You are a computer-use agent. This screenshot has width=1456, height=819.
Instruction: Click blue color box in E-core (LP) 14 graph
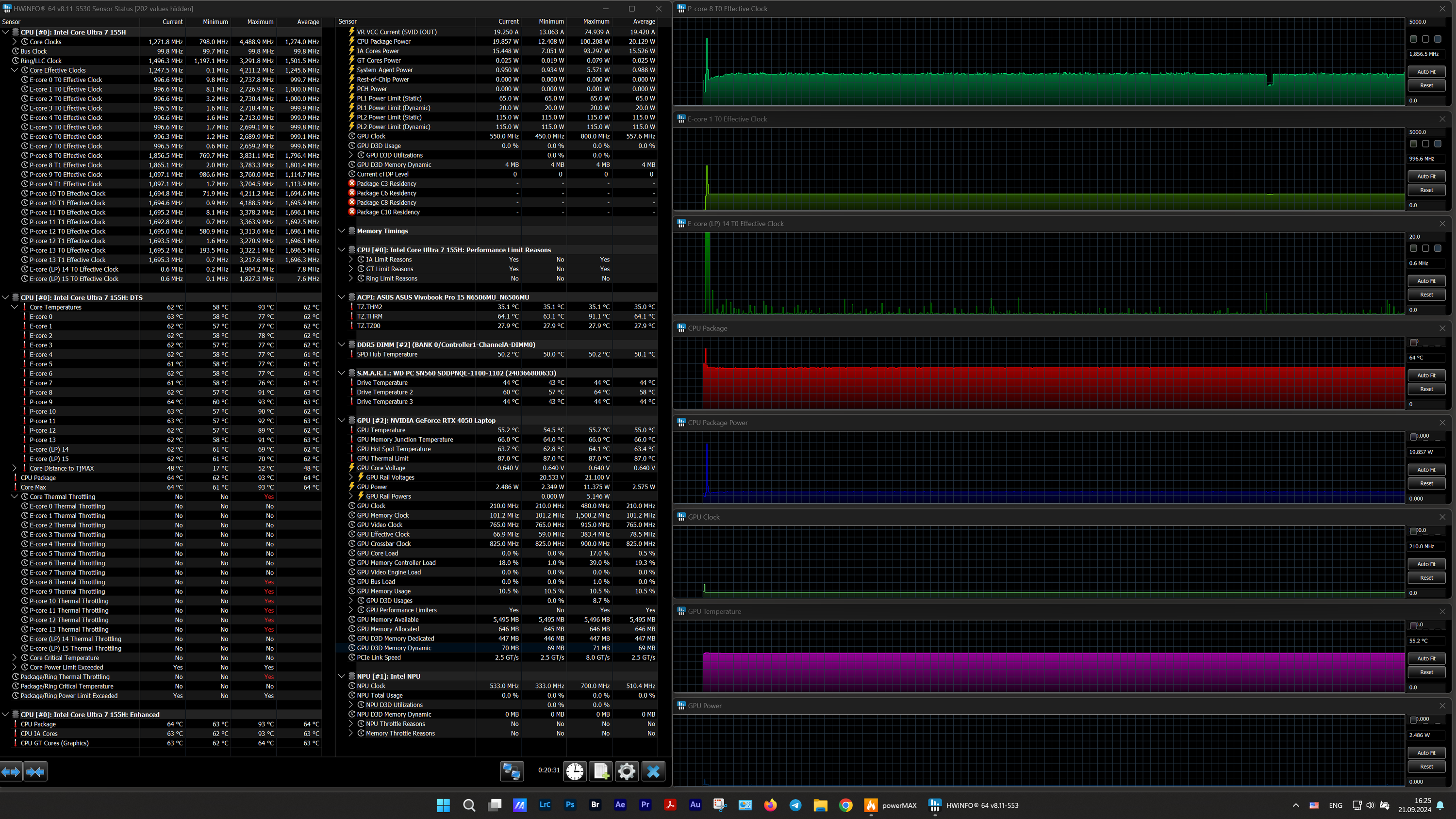point(1438,248)
